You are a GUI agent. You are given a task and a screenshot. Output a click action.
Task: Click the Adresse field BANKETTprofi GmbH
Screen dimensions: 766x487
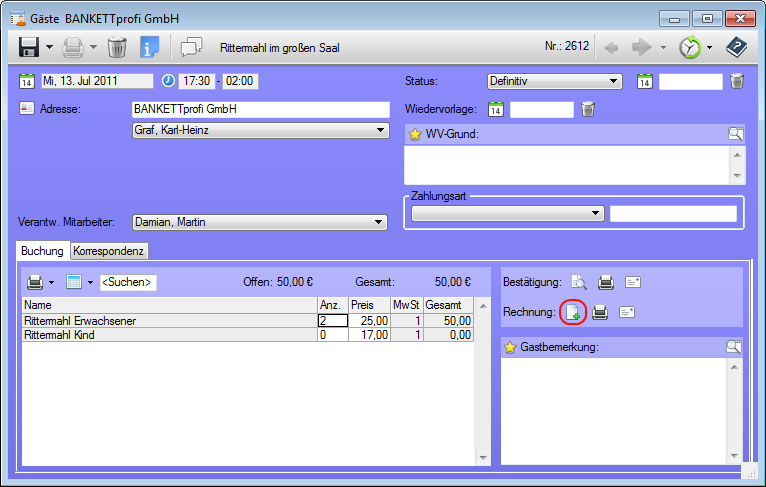(261, 109)
